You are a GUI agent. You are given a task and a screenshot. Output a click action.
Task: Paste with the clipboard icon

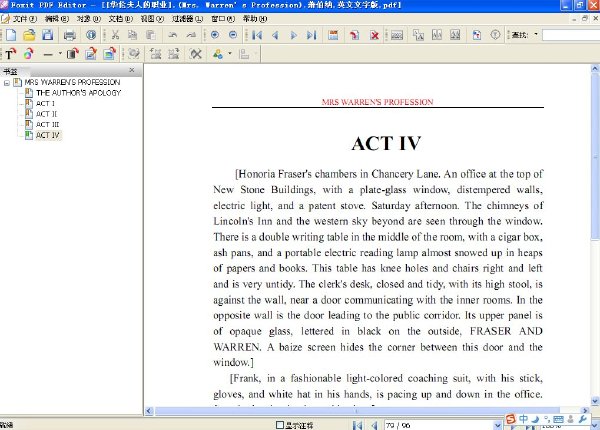(151, 35)
